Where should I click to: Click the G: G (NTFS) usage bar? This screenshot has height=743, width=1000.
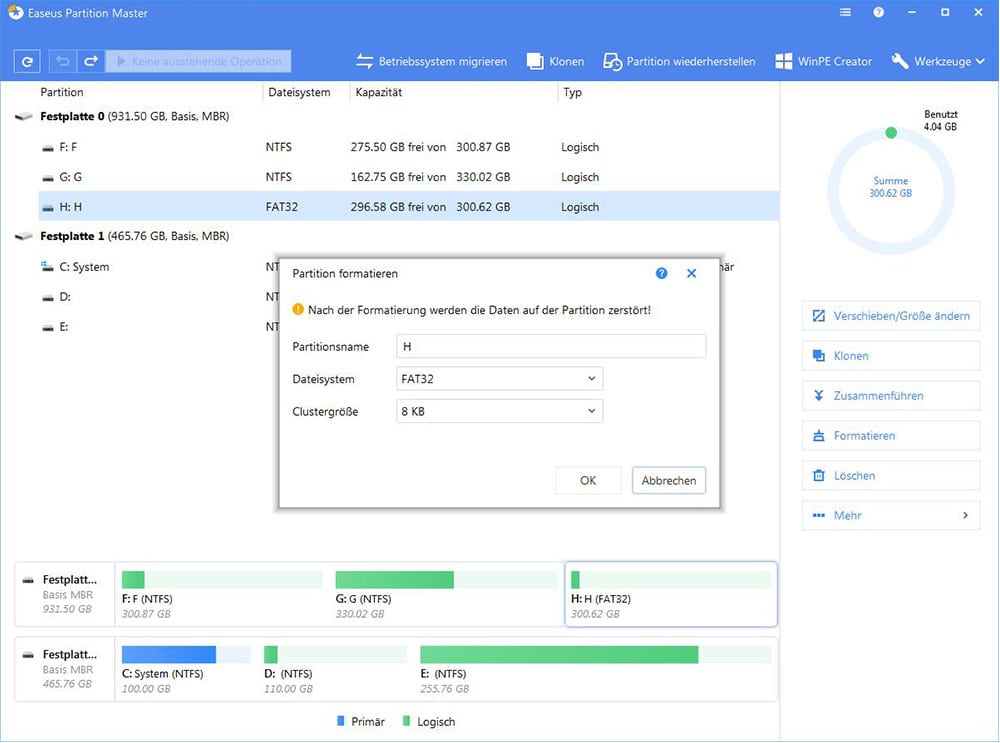pos(446,580)
